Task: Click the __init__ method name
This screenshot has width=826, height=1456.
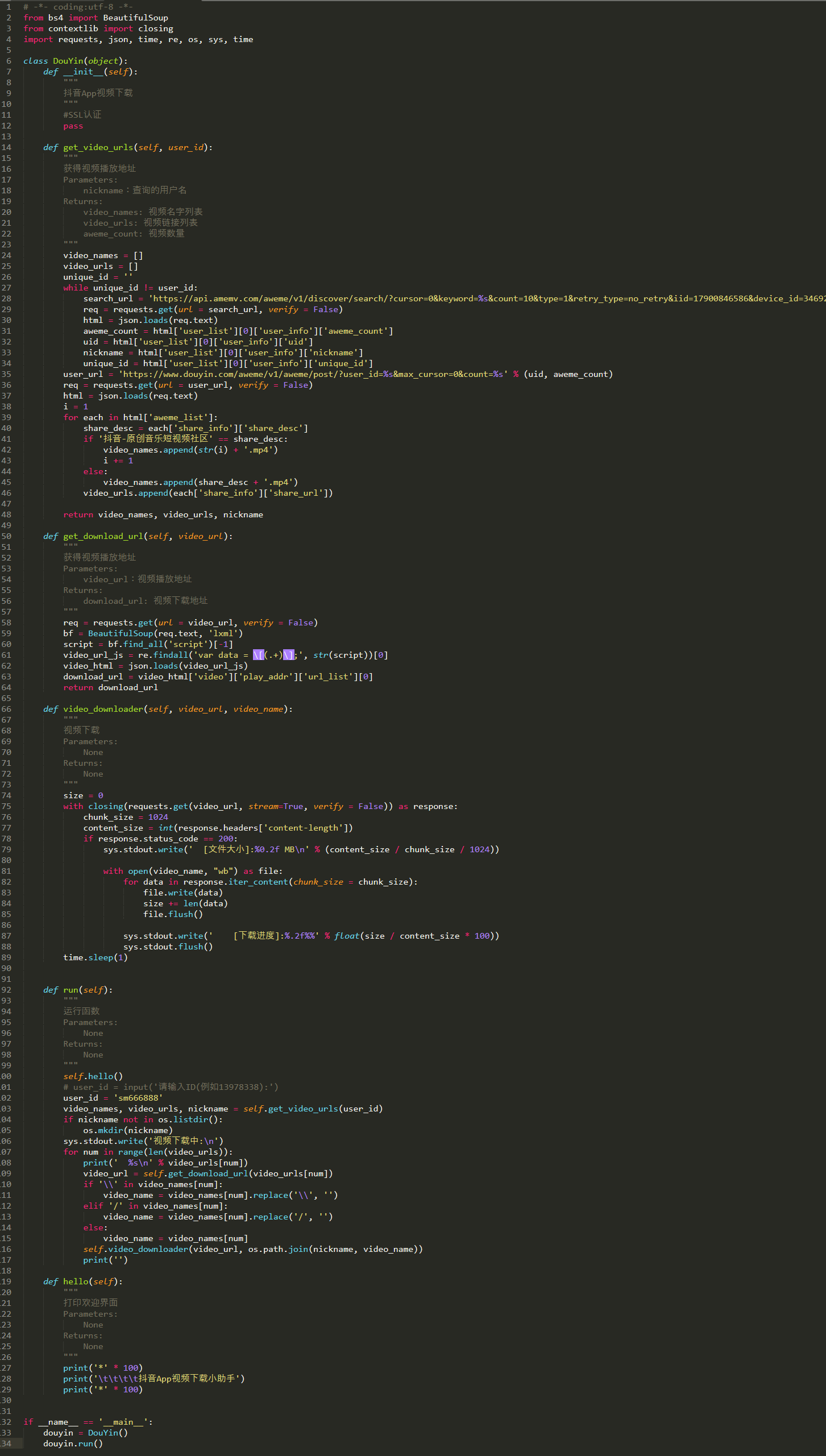Action: [x=83, y=72]
